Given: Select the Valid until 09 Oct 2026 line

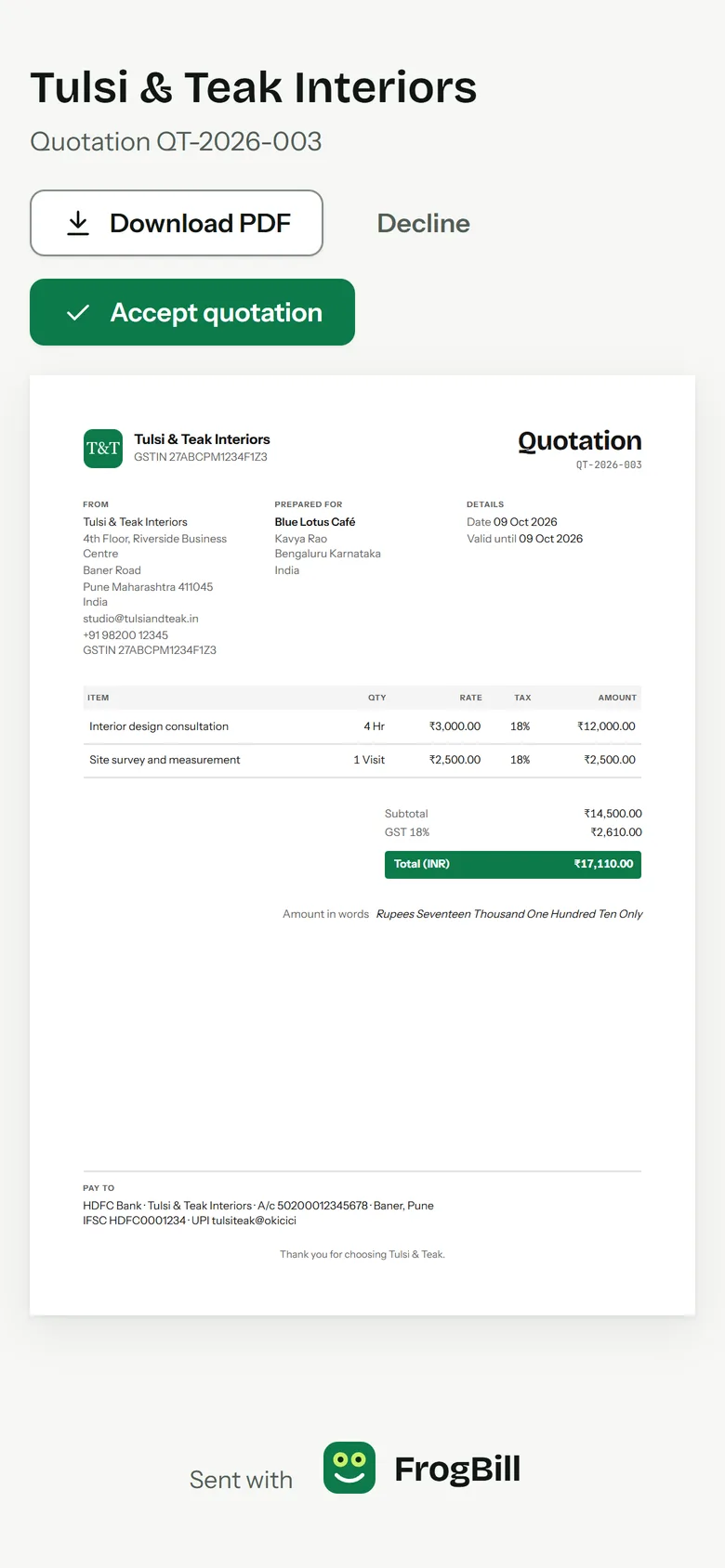Looking at the screenshot, I should [x=525, y=539].
